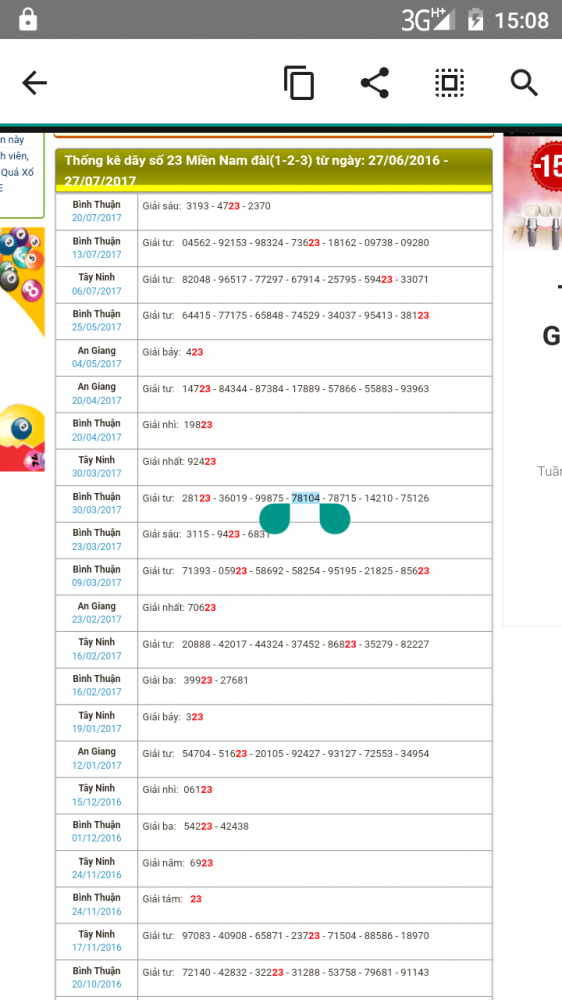
Task: Open An Giang date link 20/04/2017
Action: pos(96,401)
